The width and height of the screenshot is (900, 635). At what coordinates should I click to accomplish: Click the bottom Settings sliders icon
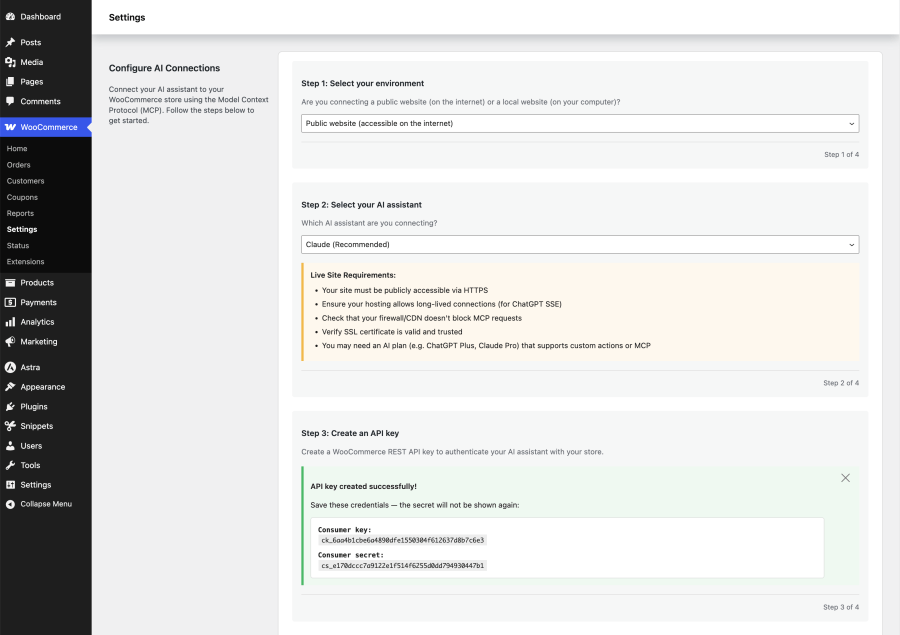click(x=10, y=485)
